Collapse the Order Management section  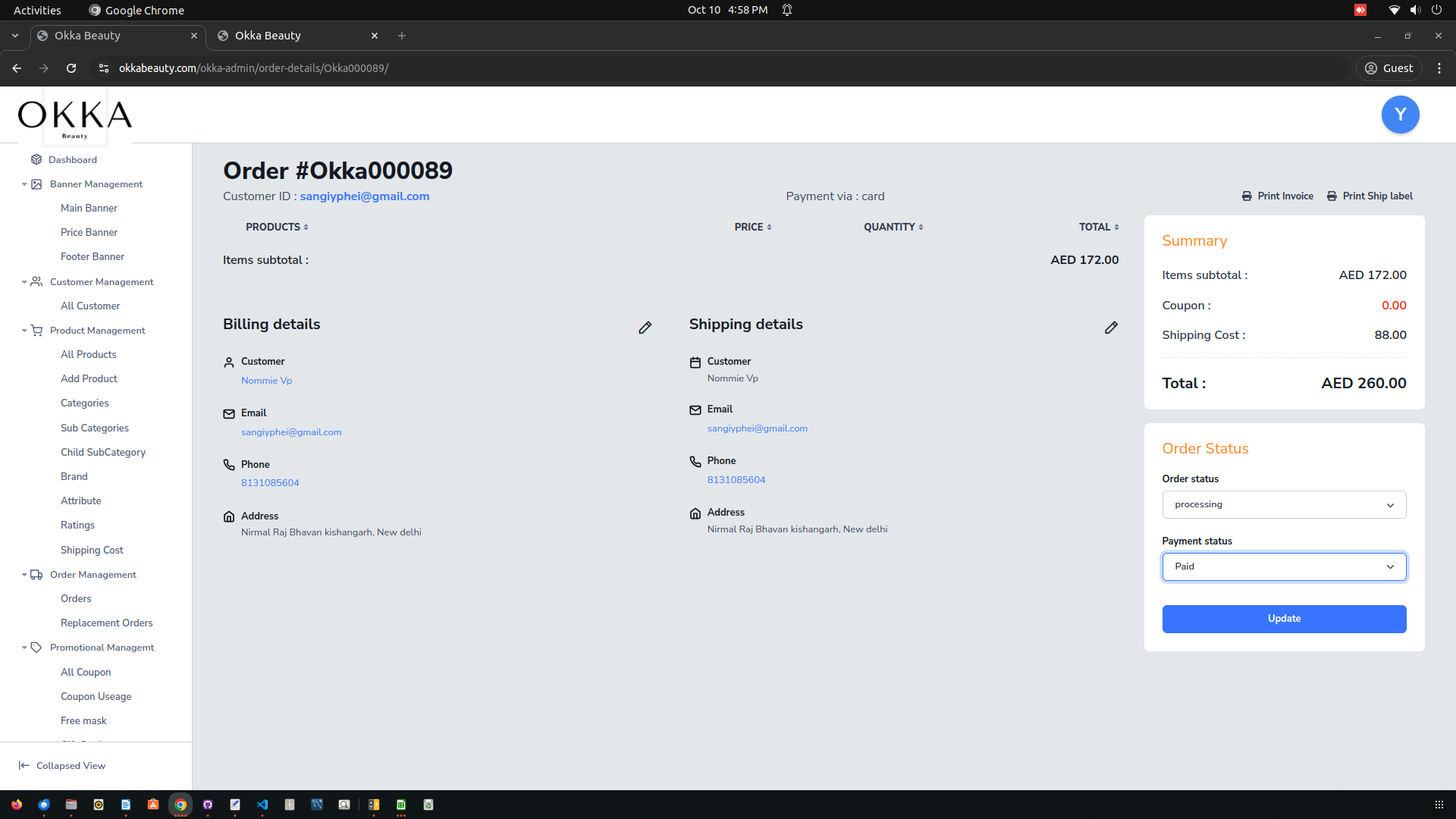(24, 575)
